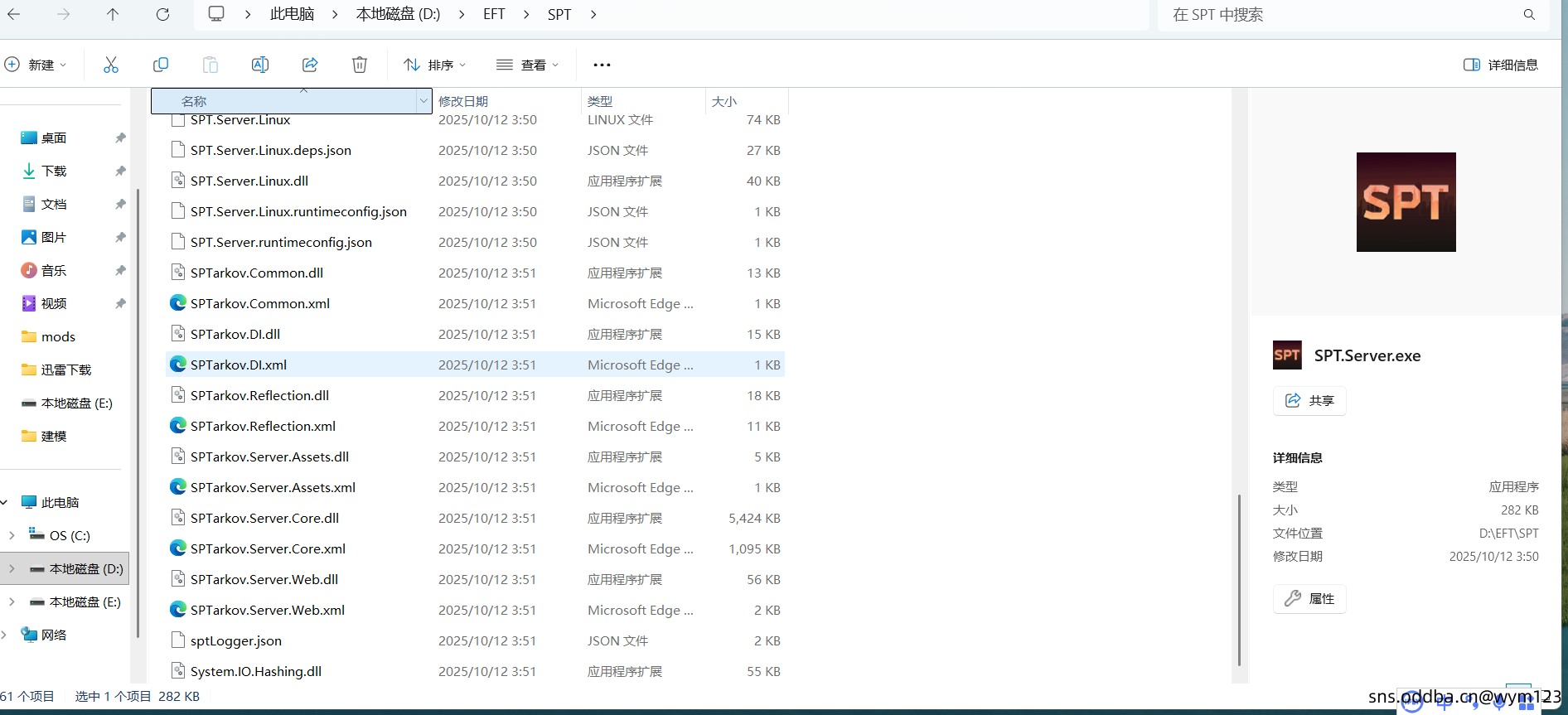This screenshot has width=1568, height=715.
Task: Open the 排序 sort dropdown
Action: click(x=434, y=65)
